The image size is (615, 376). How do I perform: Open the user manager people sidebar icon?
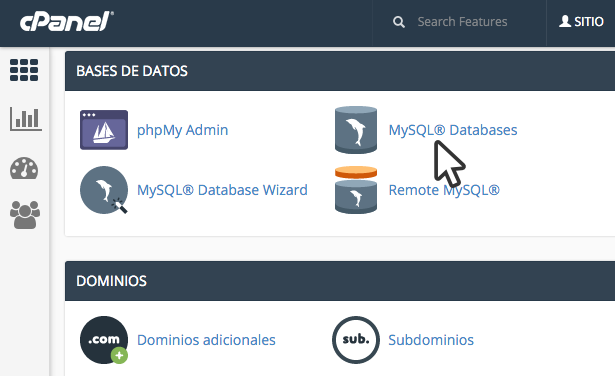tap(25, 215)
